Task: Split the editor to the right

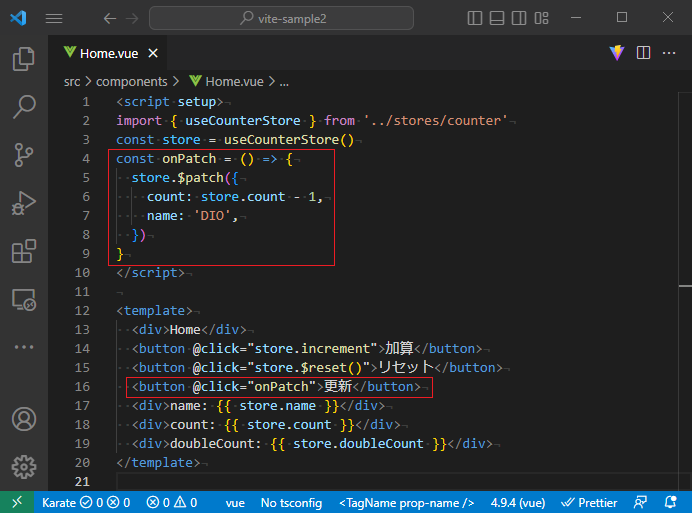Action: tap(643, 53)
